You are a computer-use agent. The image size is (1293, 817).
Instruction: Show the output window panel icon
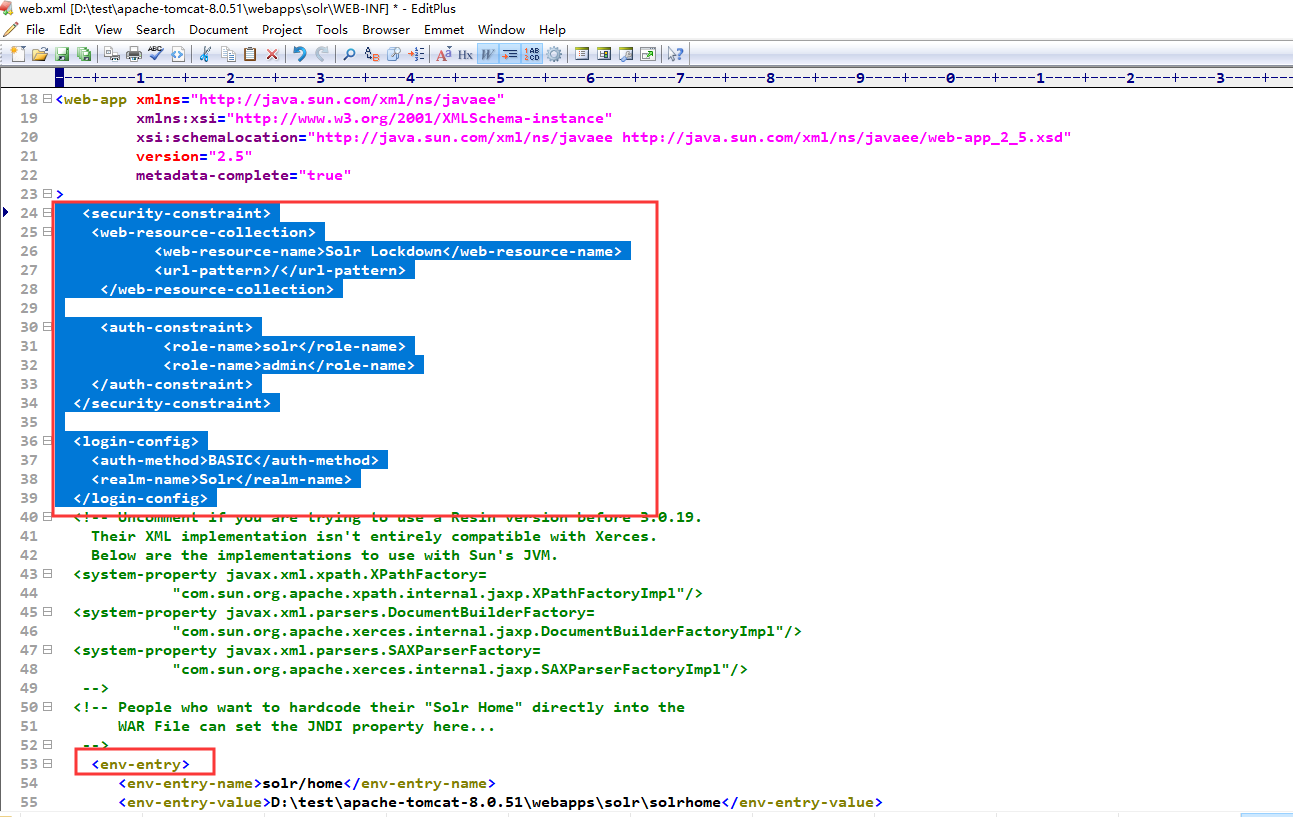click(626, 54)
